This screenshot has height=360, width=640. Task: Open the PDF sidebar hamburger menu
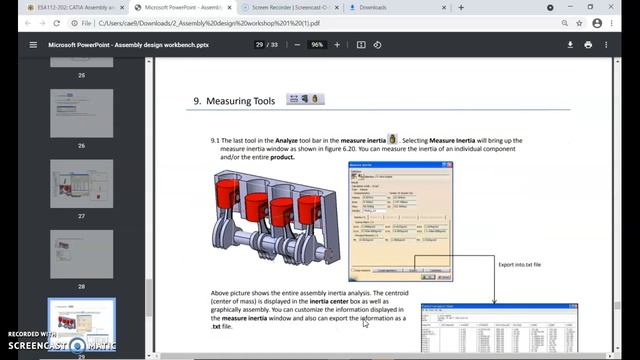33,45
